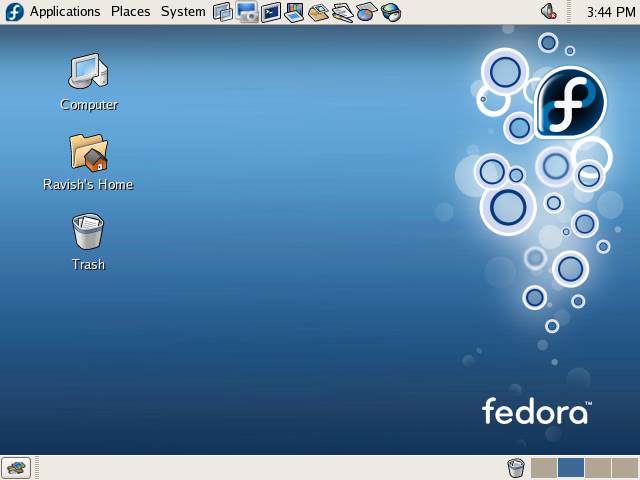This screenshot has height=480, width=640.
Task: Click the trash applet in the bottom panel
Action: (x=516, y=467)
